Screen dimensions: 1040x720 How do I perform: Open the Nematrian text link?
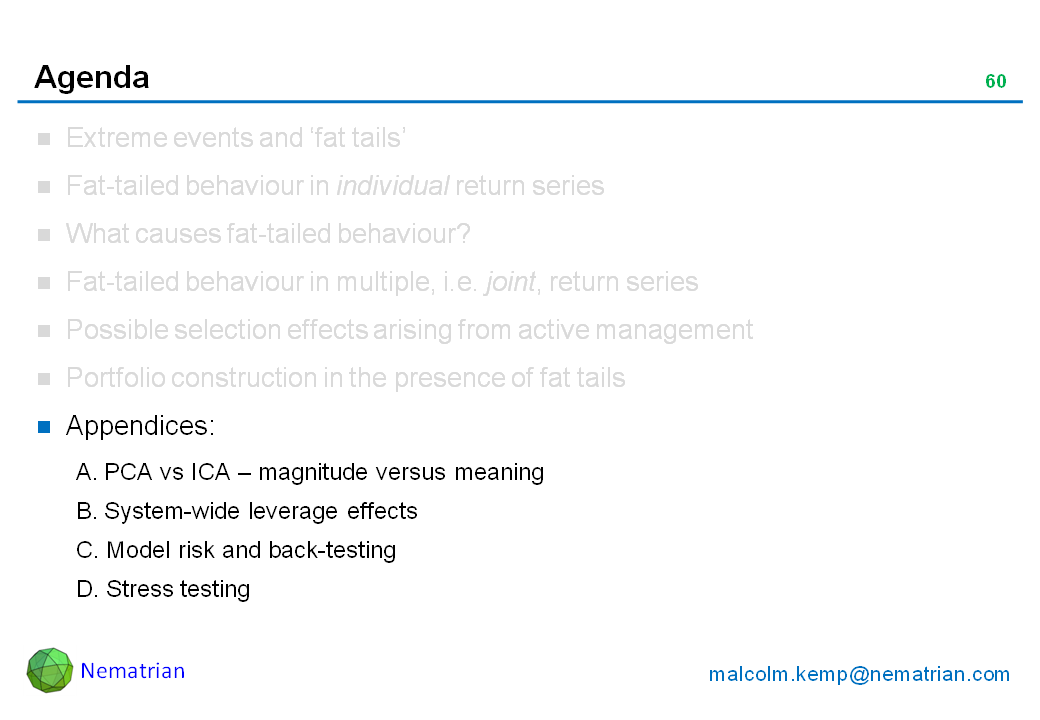pyautogui.click(x=133, y=671)
